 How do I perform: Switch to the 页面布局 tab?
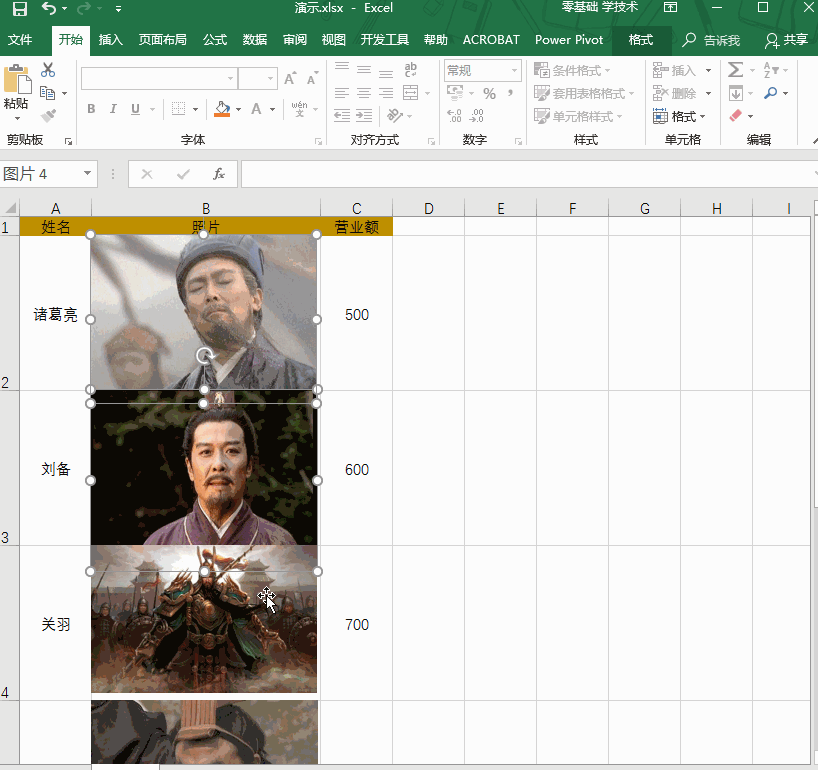(162, 40)
